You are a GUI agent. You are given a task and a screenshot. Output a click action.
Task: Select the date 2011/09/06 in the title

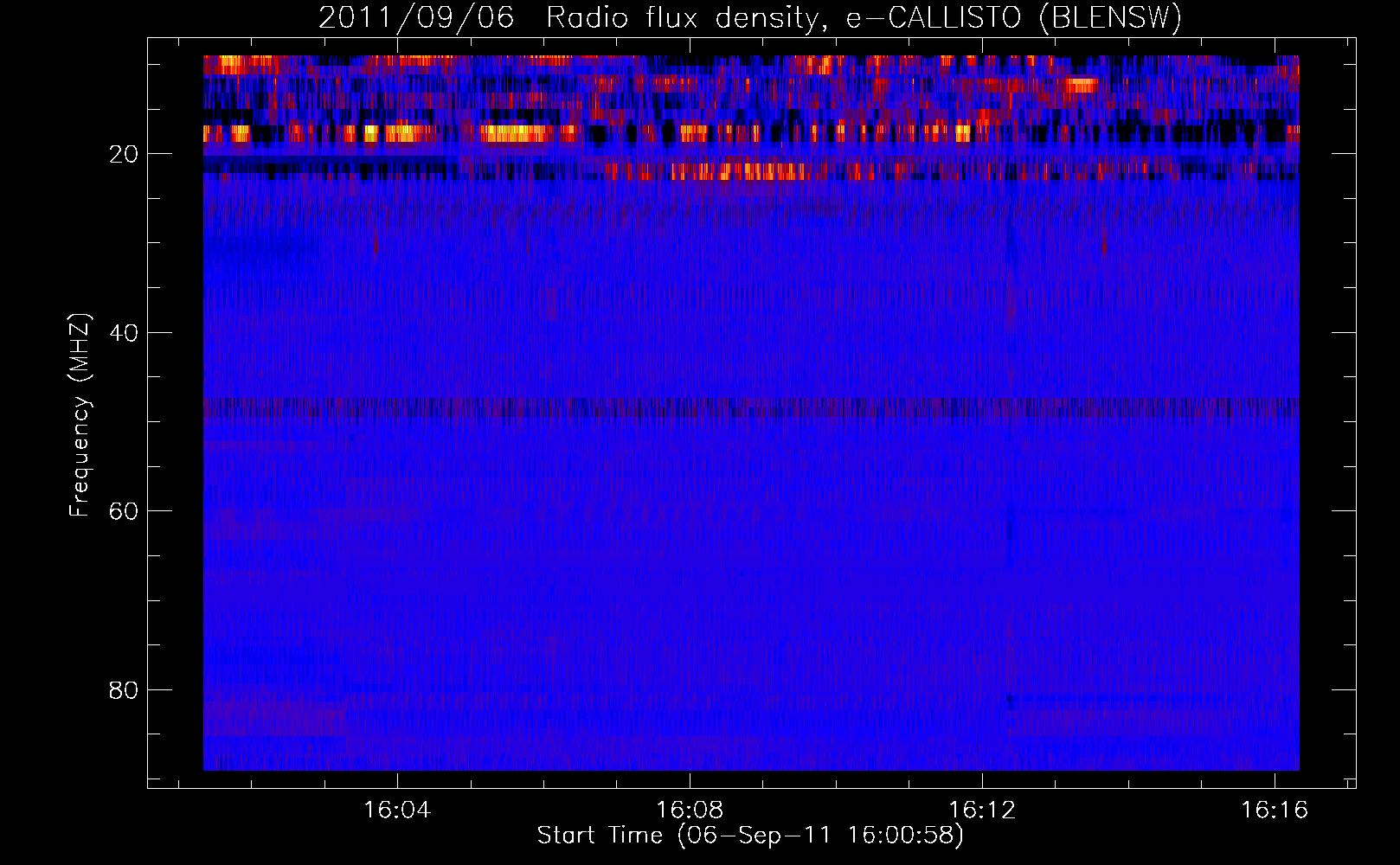[x=416, y=16]
